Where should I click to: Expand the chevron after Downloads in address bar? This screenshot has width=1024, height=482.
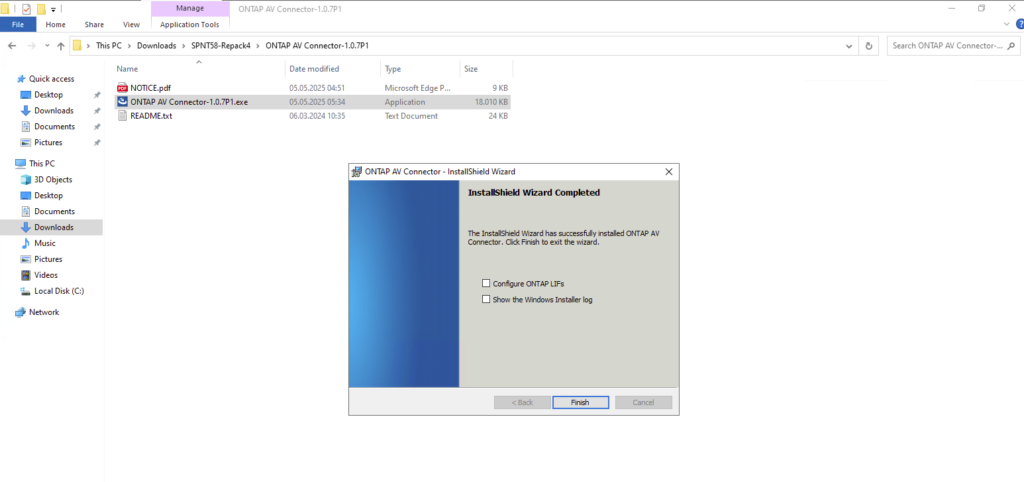[x=184, y=46]
